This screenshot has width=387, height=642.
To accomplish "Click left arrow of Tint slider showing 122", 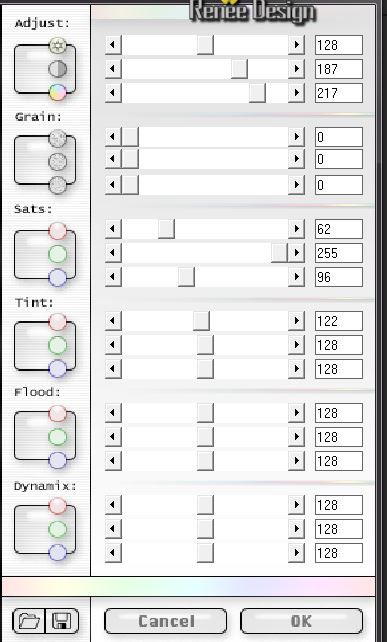I will pos(113,321).
